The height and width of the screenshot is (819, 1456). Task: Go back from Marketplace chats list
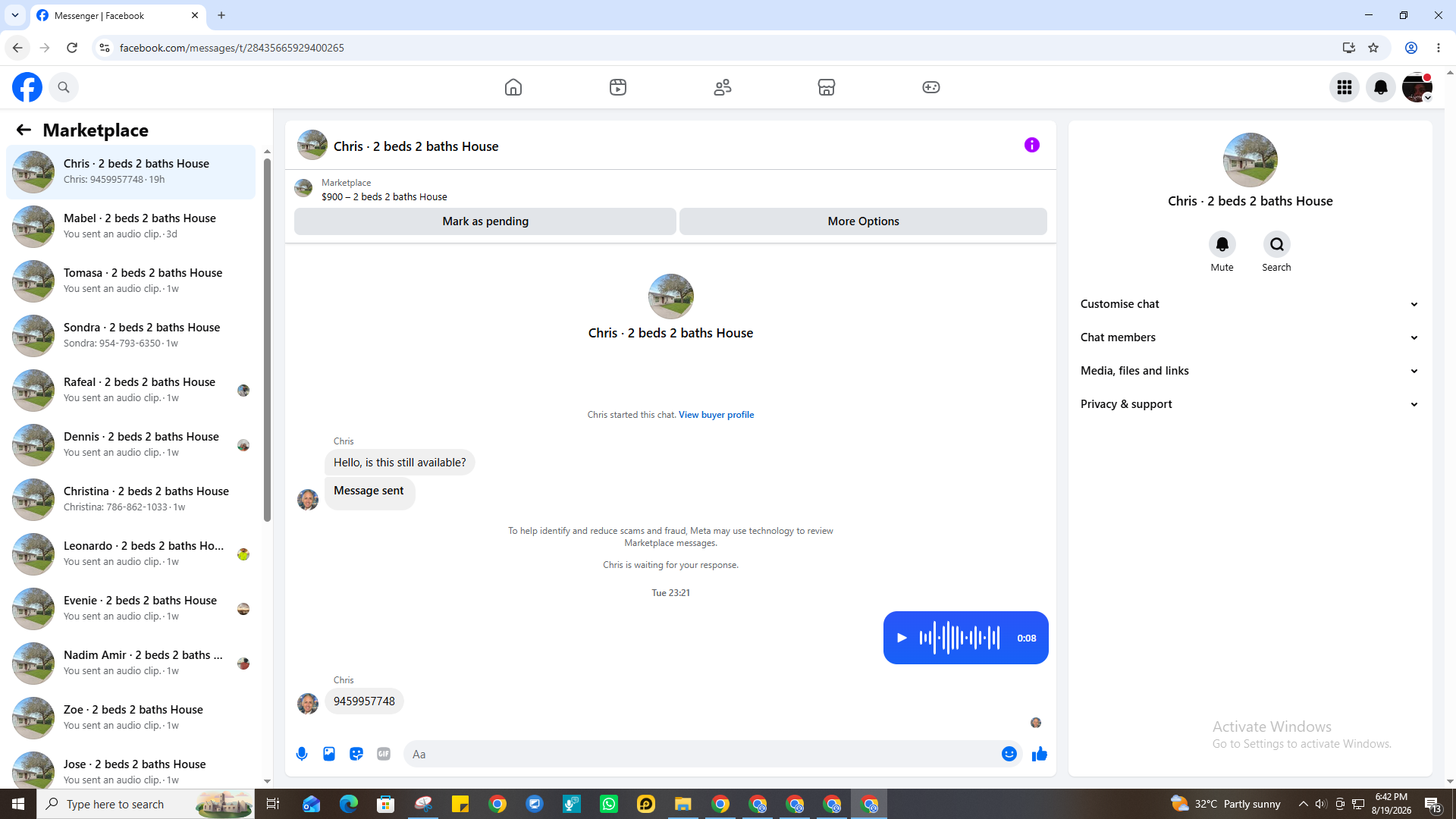pyautogui.click(x=24, y=130)
